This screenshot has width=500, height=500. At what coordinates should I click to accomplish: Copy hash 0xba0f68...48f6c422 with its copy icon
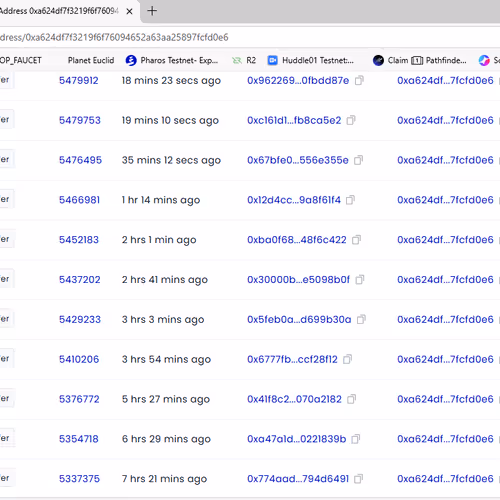356,240
